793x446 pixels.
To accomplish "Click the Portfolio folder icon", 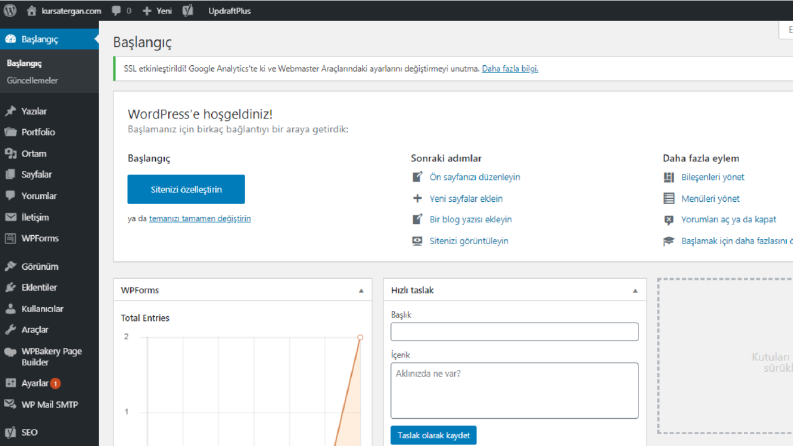I will pyautogui.click(x=11, y=132).
